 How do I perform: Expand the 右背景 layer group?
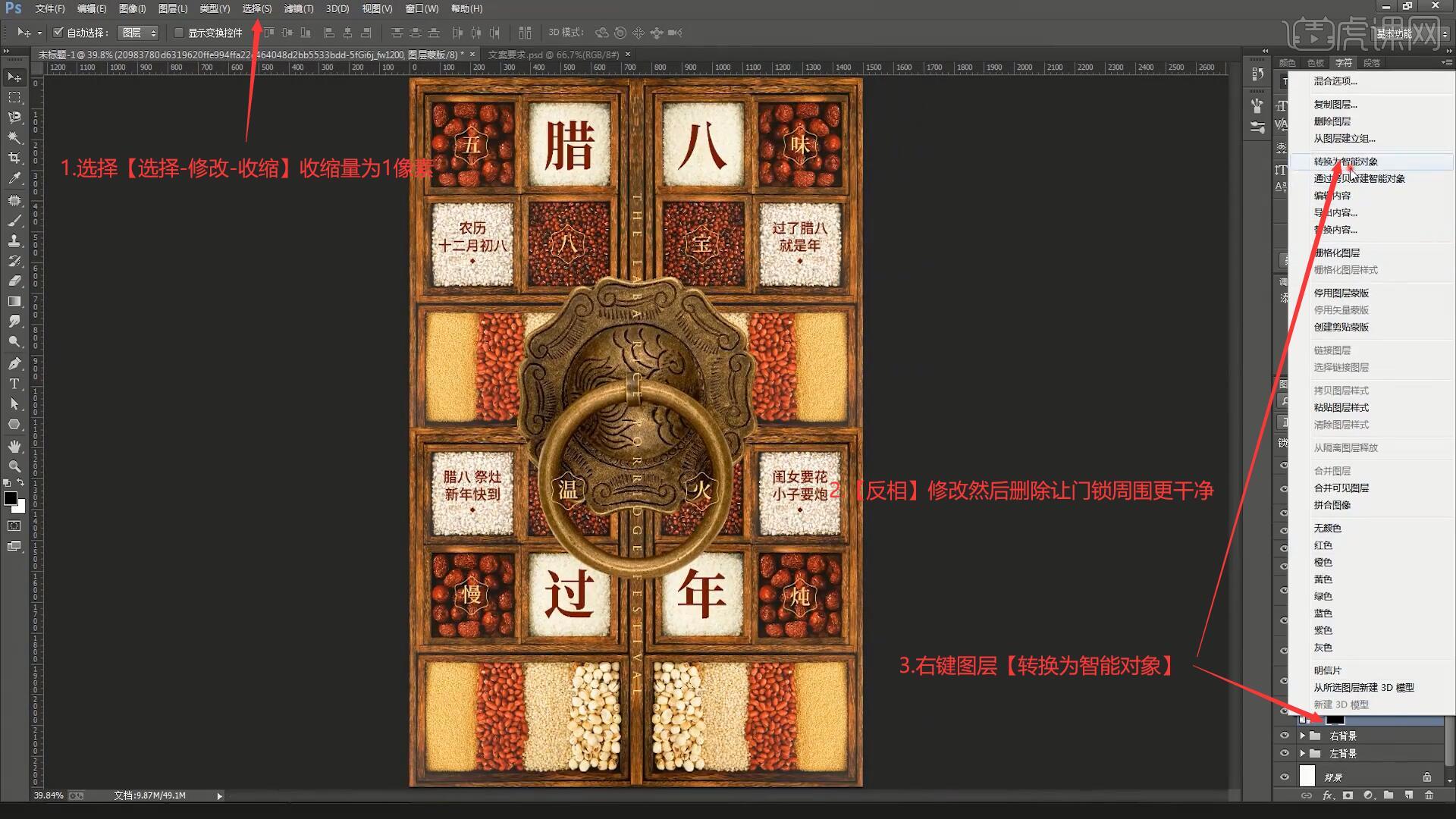[x=1302, y=736]
